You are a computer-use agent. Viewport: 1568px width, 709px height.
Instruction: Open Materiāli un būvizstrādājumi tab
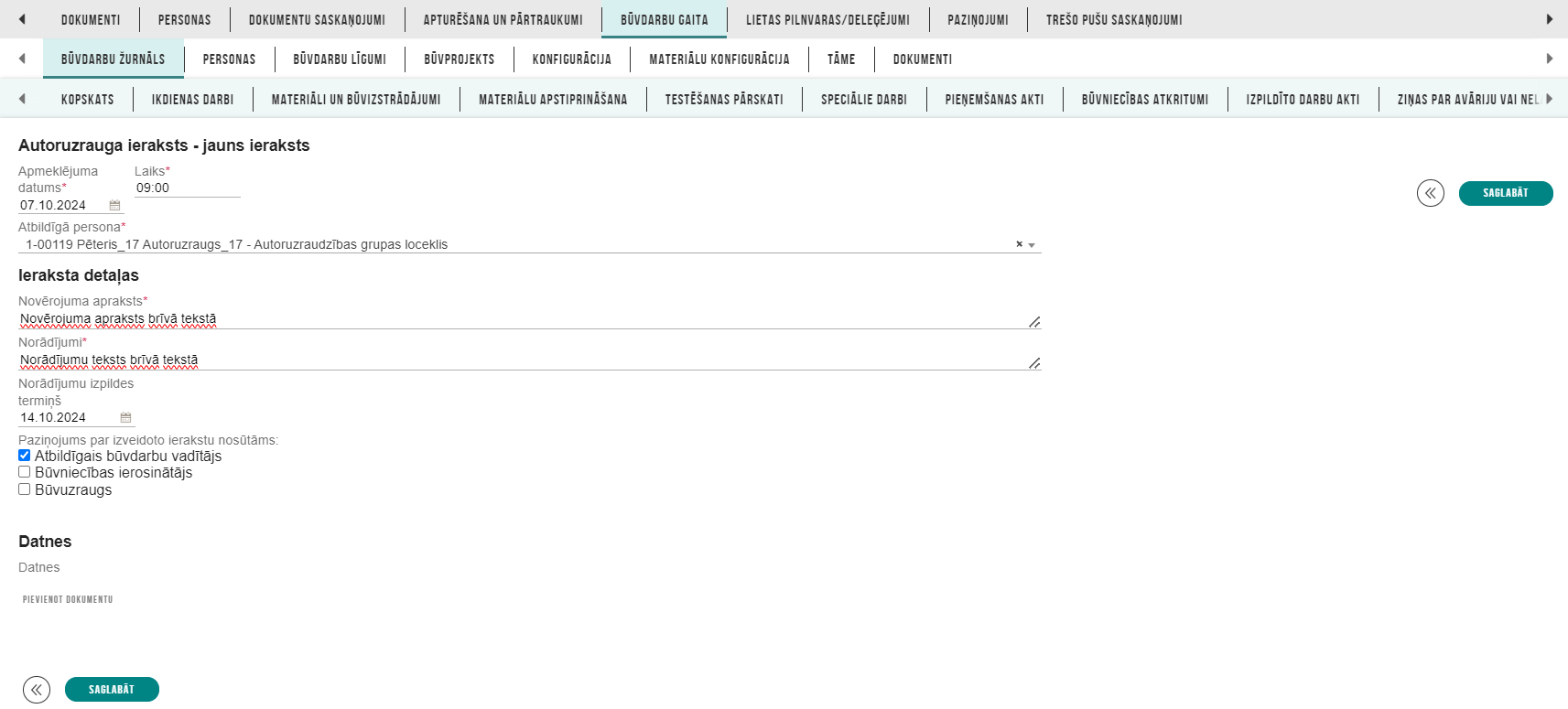(x=356, y=99)
